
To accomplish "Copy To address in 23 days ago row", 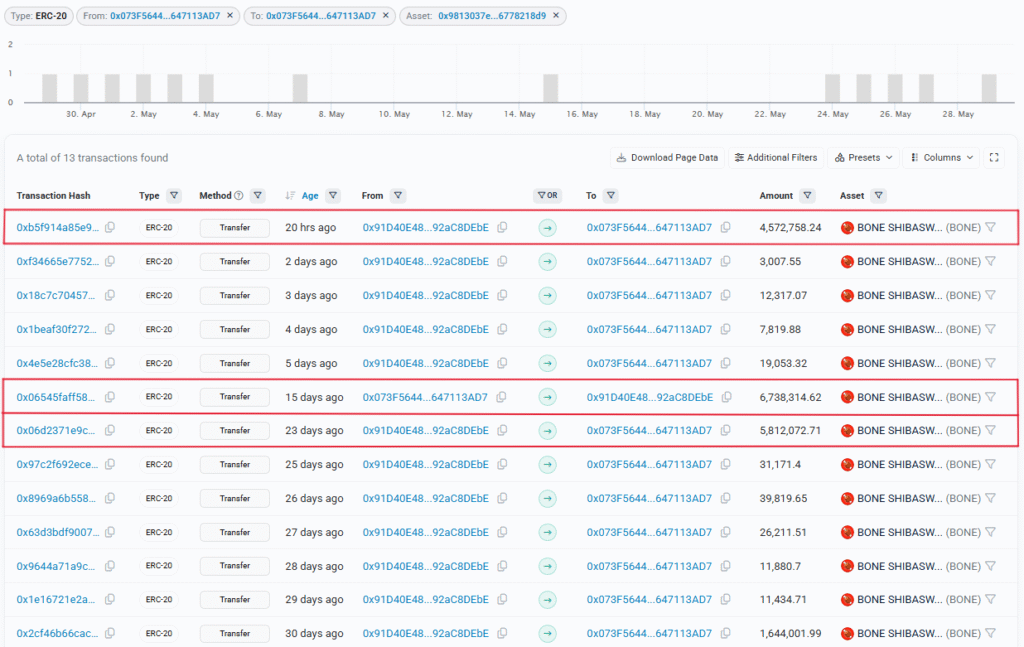I will click(726, 430).
